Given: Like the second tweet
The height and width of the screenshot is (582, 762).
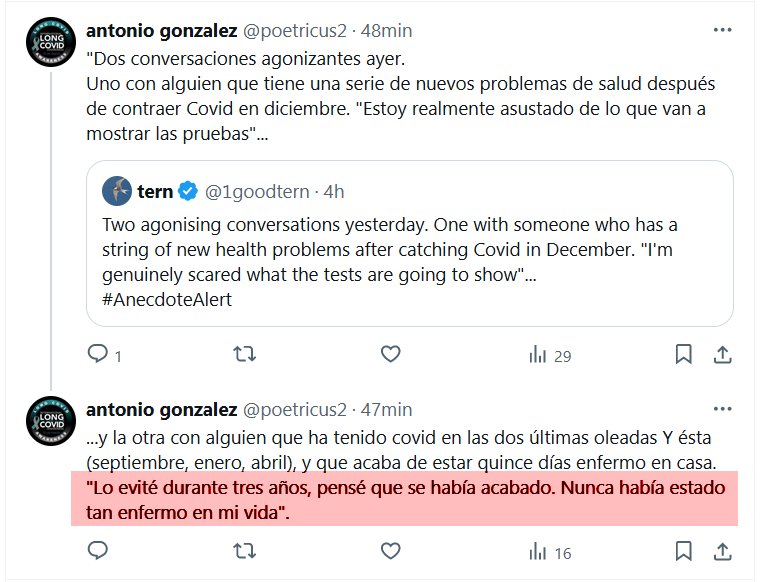Looking at the screenshot, I should [392, 551].
